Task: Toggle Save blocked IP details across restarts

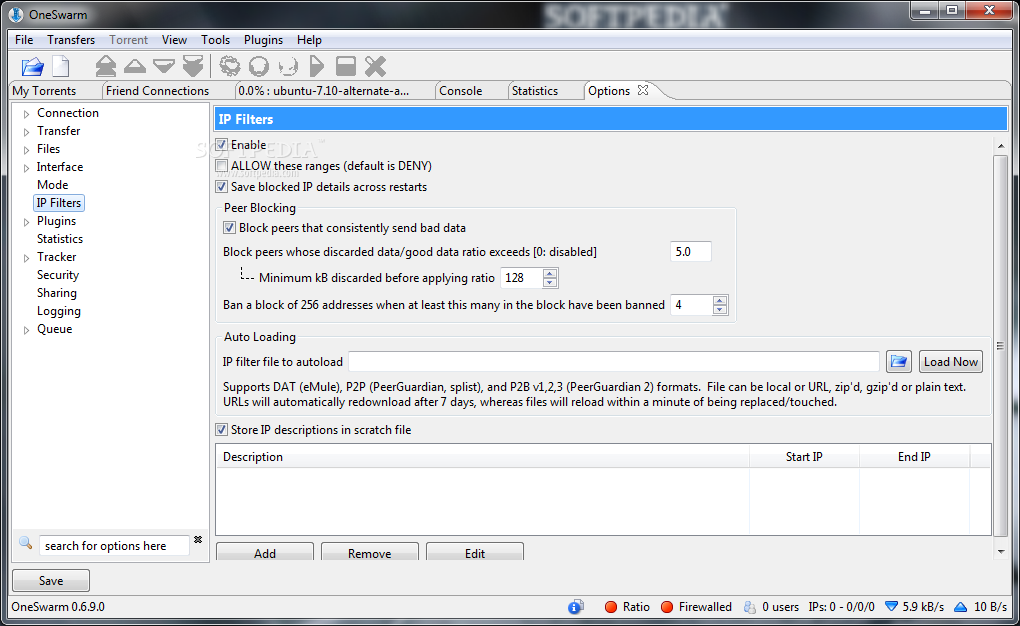Action: [222, 187]
